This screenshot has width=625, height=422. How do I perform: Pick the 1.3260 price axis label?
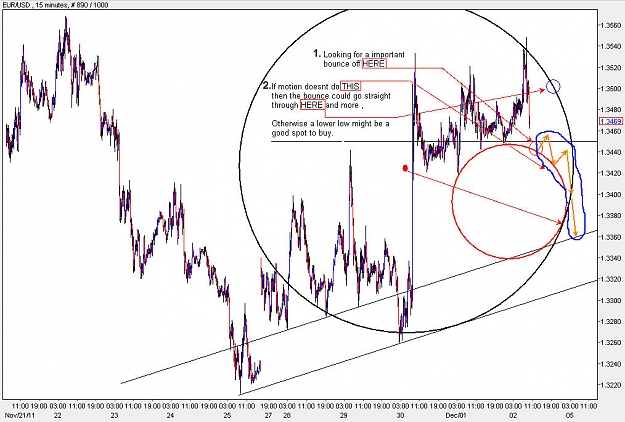click(x=612, y=343)
